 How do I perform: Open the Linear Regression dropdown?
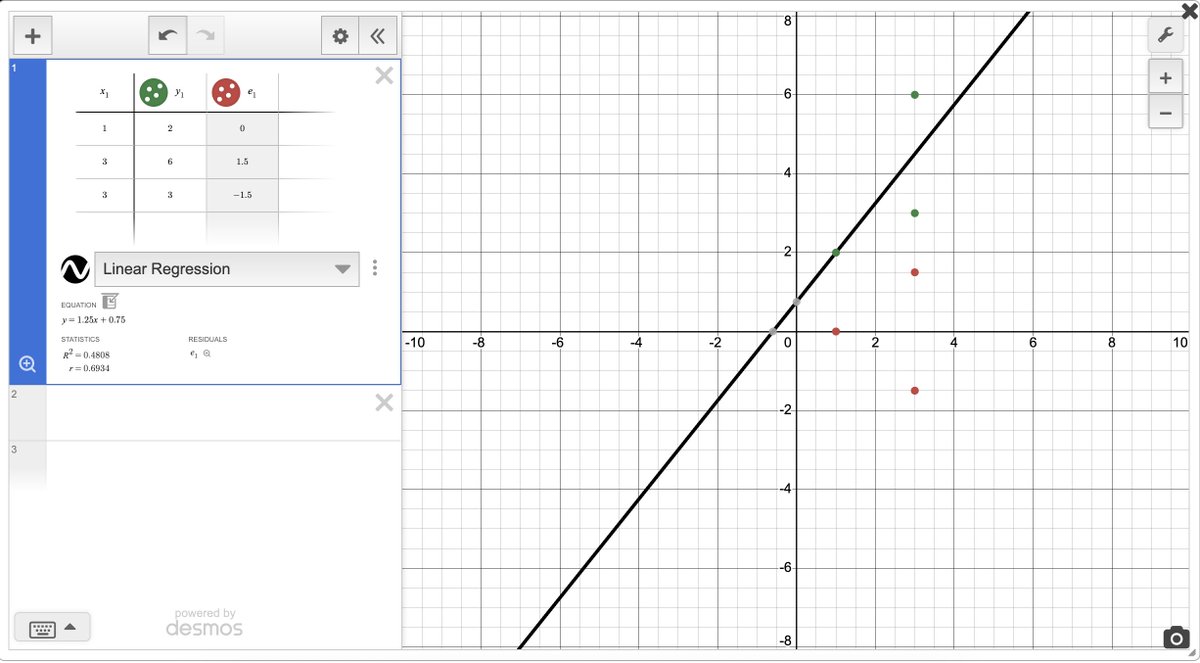pyautogui.click(x=226, y=269)
